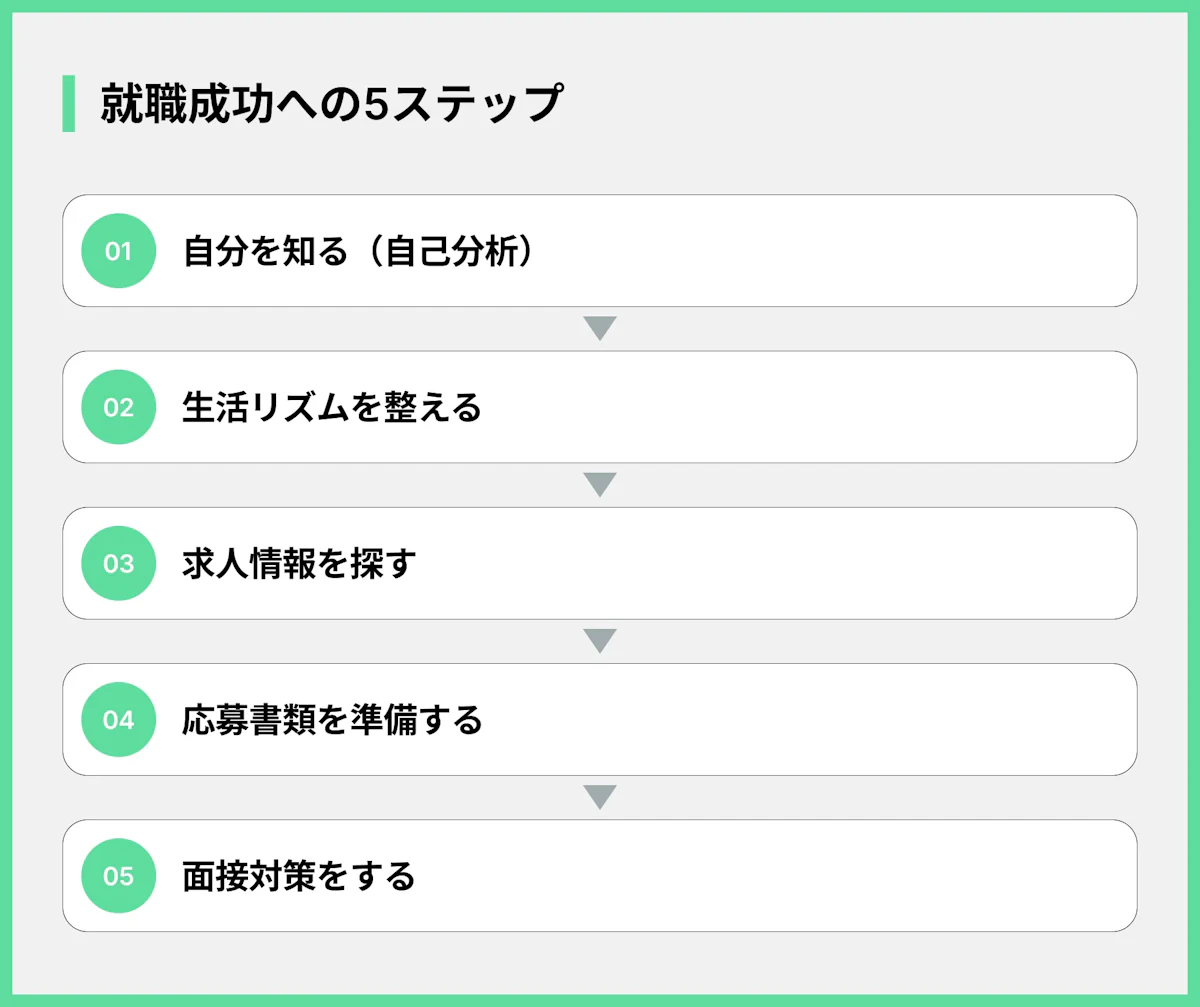Click the green accent bar beside the title
Image resolution: width=1200 pixels, height=1007 pixels.
pos(68,104)
